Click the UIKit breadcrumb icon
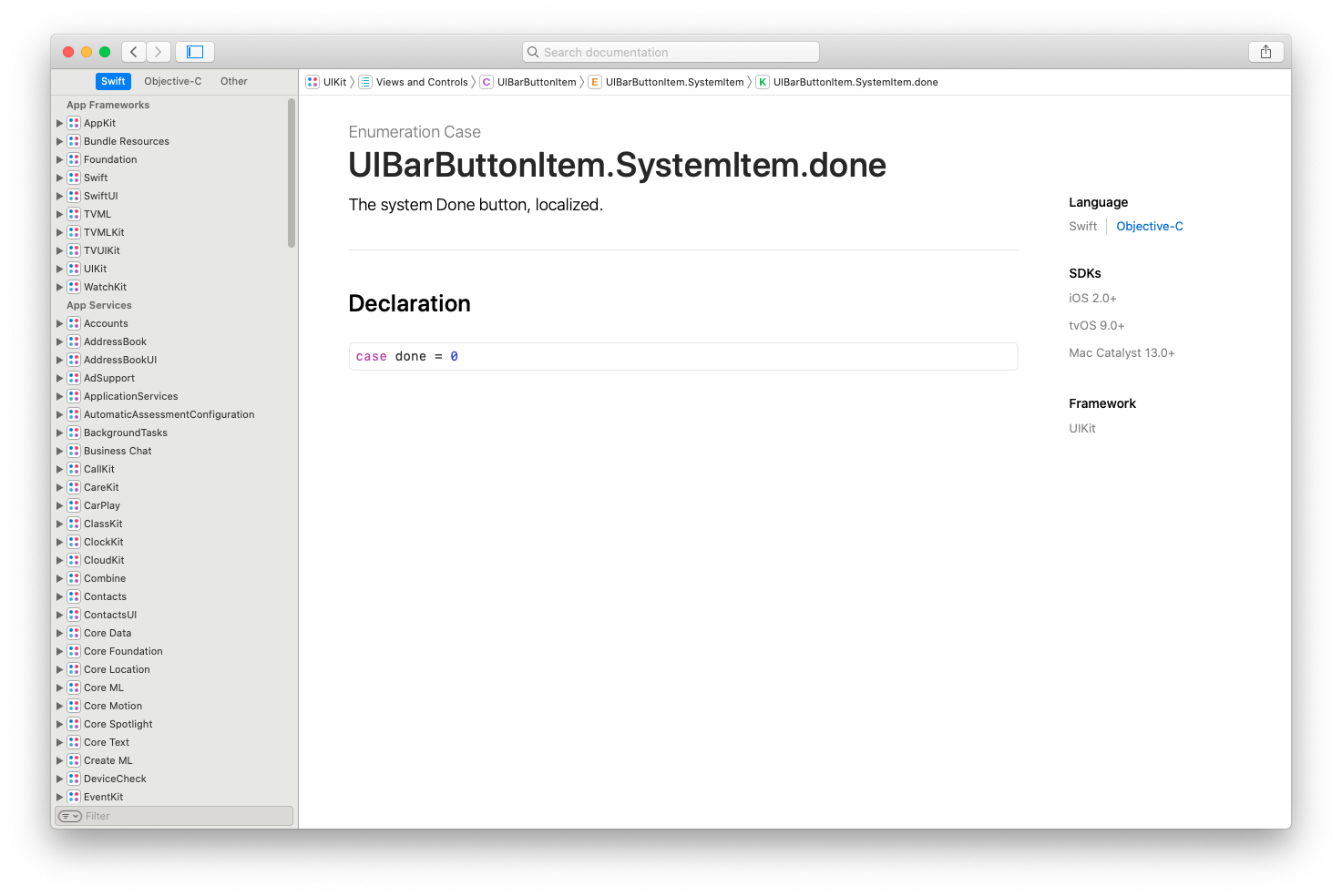Screen dimensions: 1342x896 pos(312,82)
